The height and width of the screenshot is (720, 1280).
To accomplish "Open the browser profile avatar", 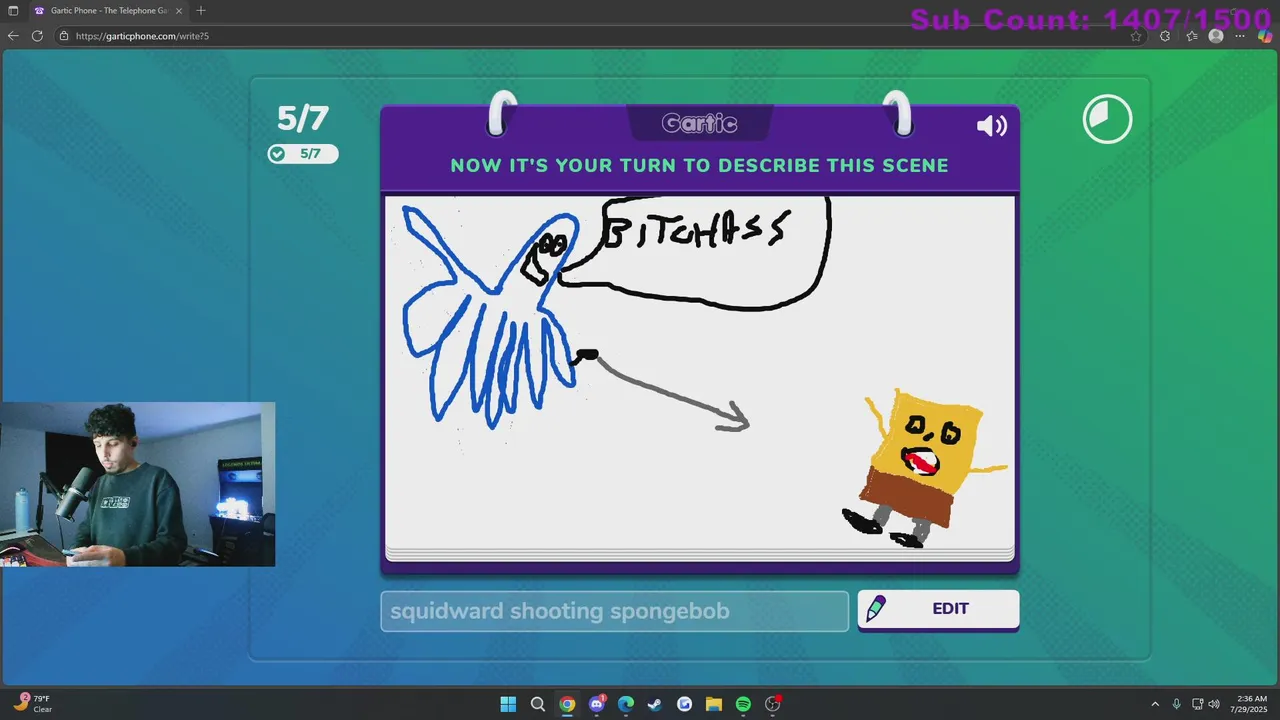I will (x=1216, y=36).
